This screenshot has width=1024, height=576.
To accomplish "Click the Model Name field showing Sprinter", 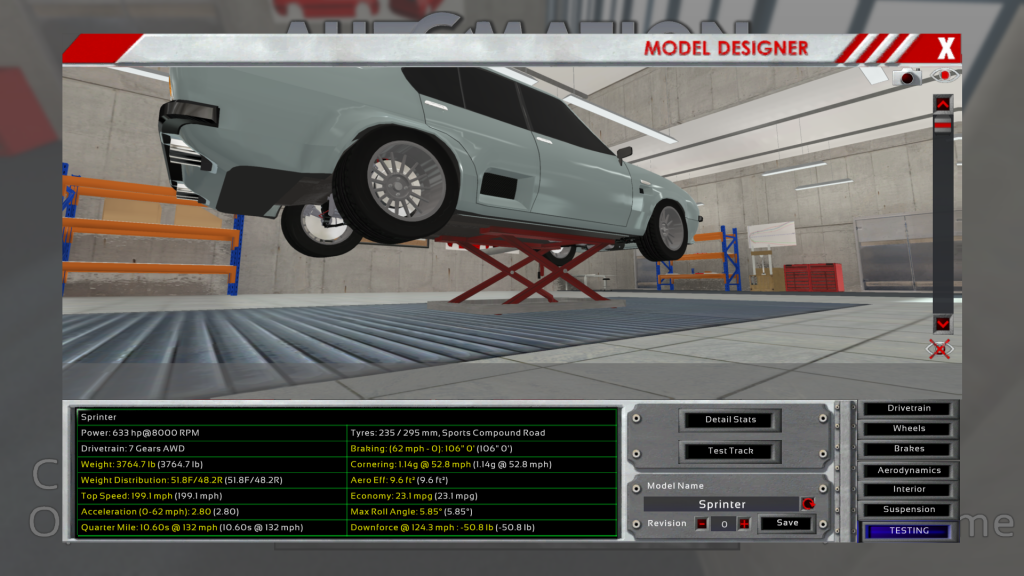I will coord(720,504).
